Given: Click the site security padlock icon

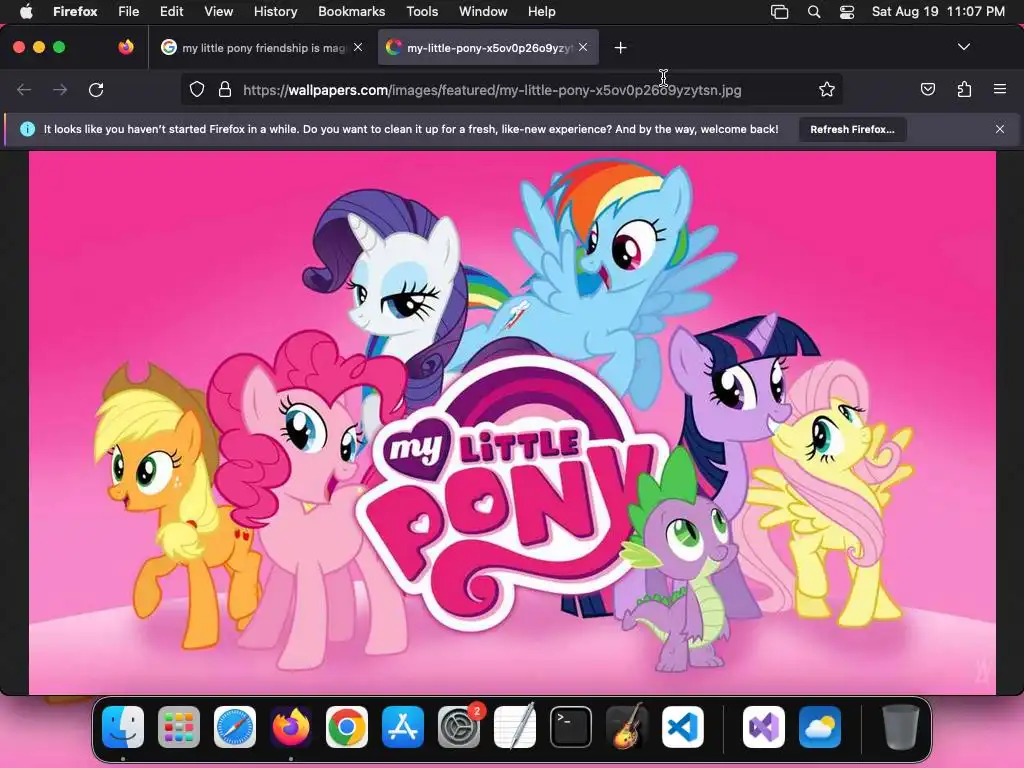Looking at the screenshot, I should (x=225, y=89).
